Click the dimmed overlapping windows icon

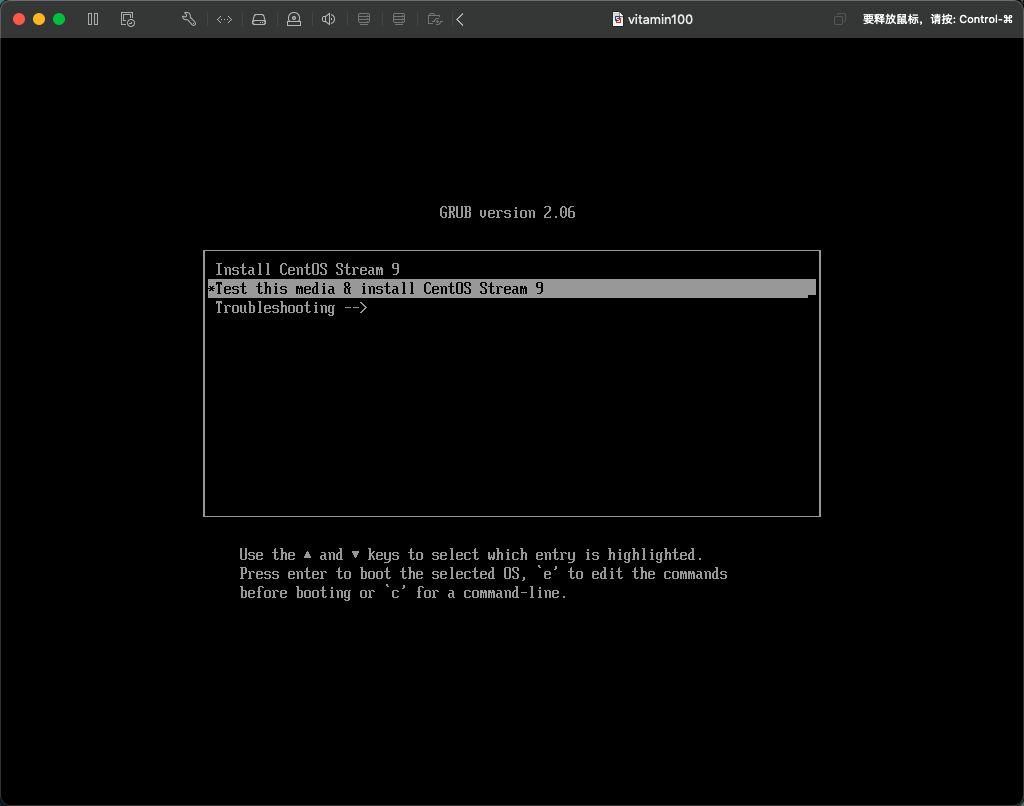840,20
